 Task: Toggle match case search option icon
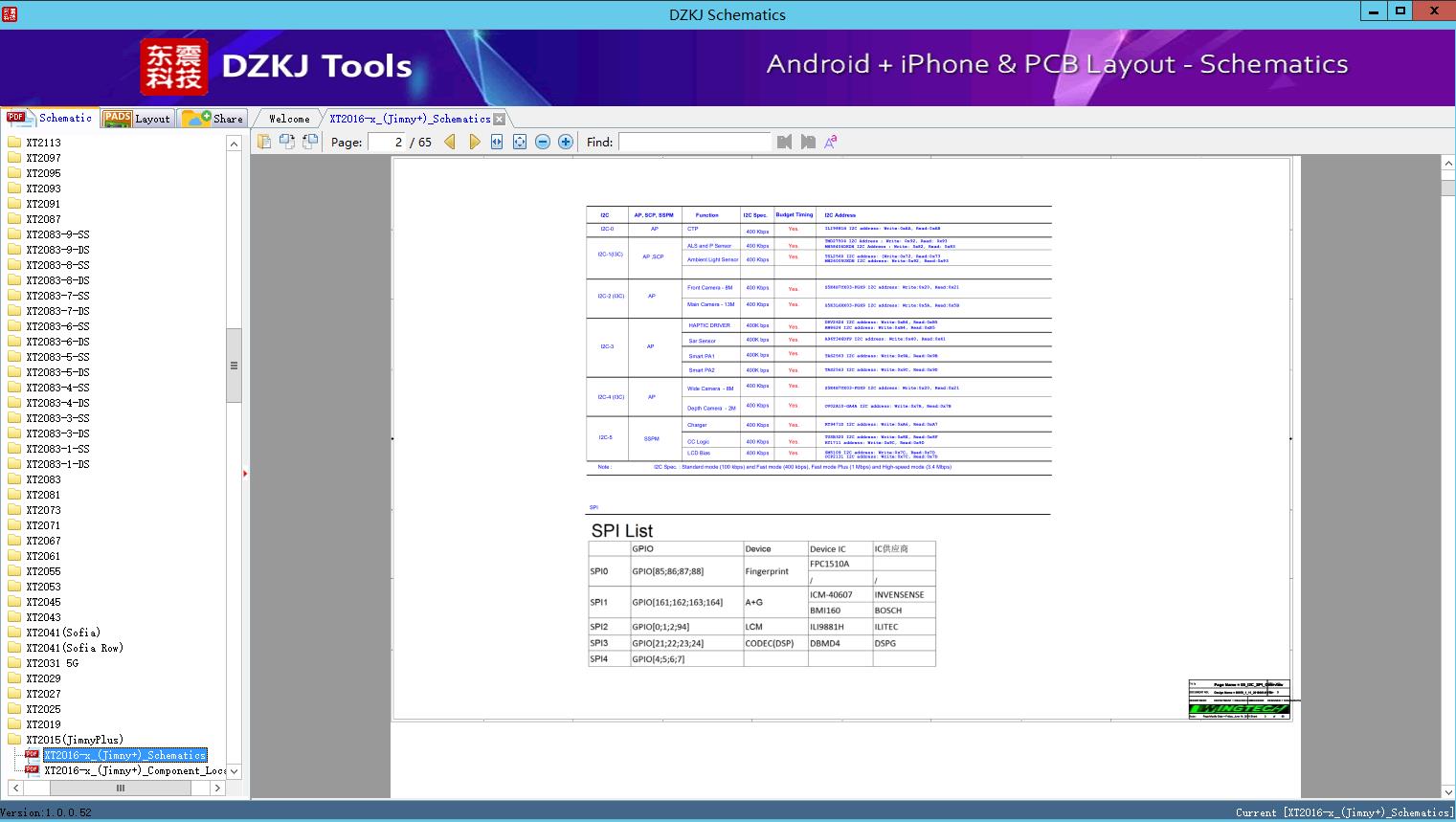click(x=831, y=142)
